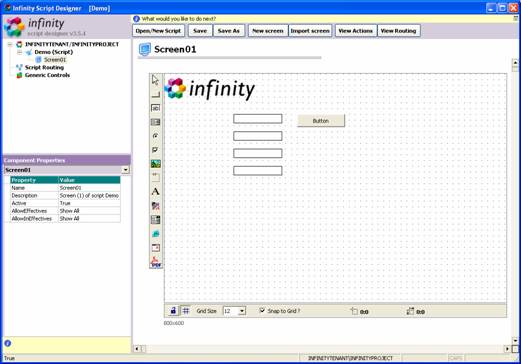Image resolution: width=521 pixels, height=364 pixels.
Task: Toggle the lock controls icon
Action: point(173,311)
